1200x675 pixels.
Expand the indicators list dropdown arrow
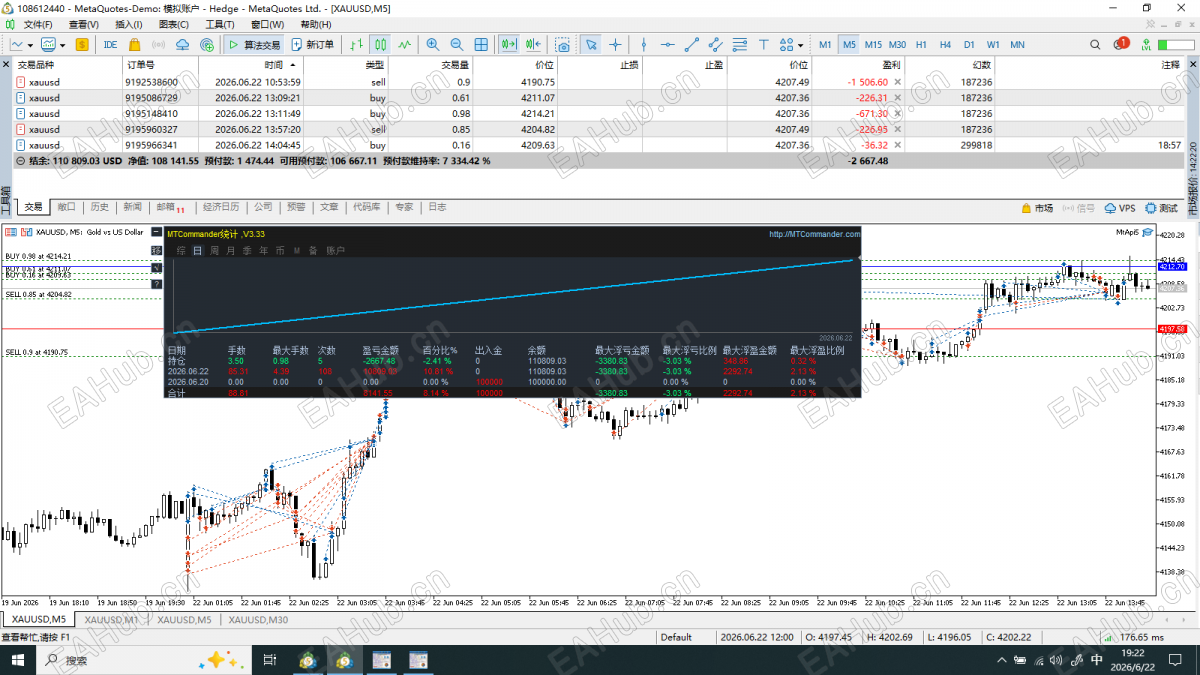62,44
